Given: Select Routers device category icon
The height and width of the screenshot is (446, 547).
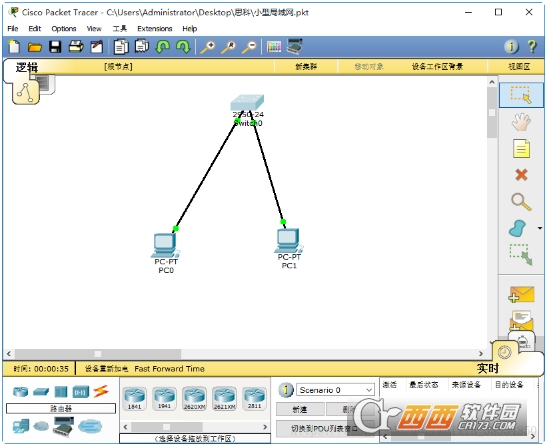Looking at the screenshot, I should point(20,392).
